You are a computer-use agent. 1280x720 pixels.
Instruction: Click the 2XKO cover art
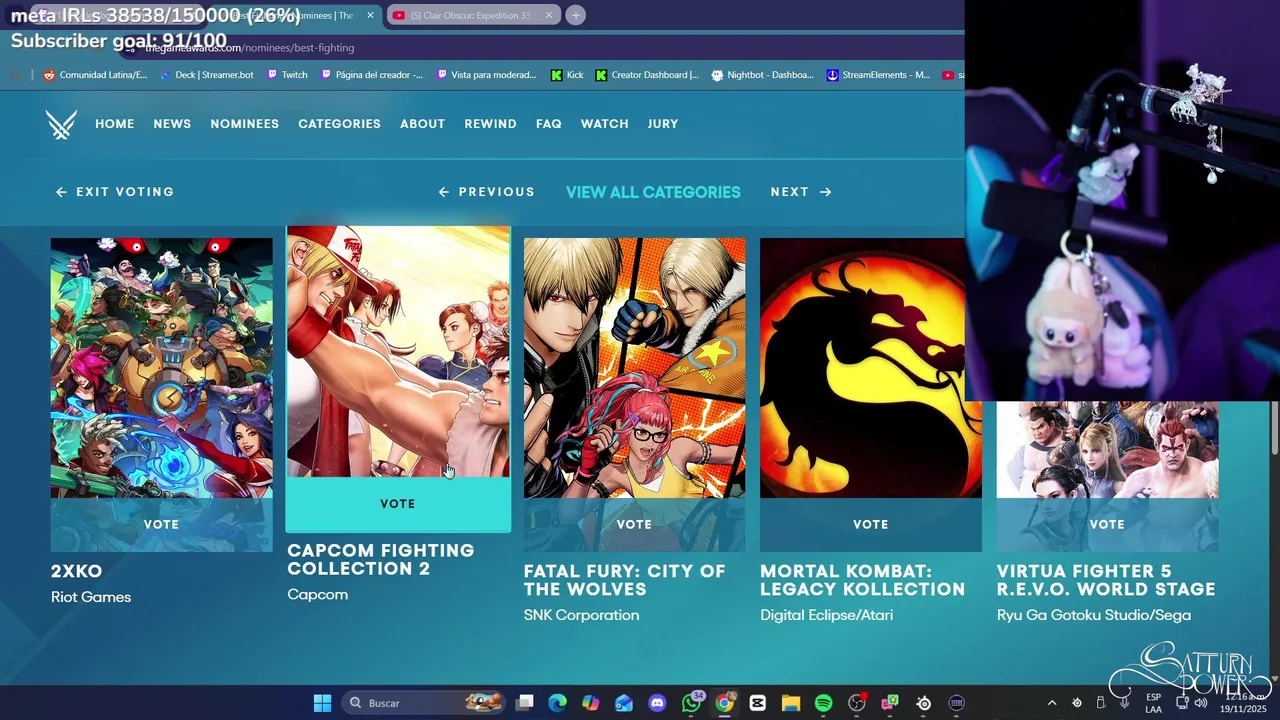161,368
